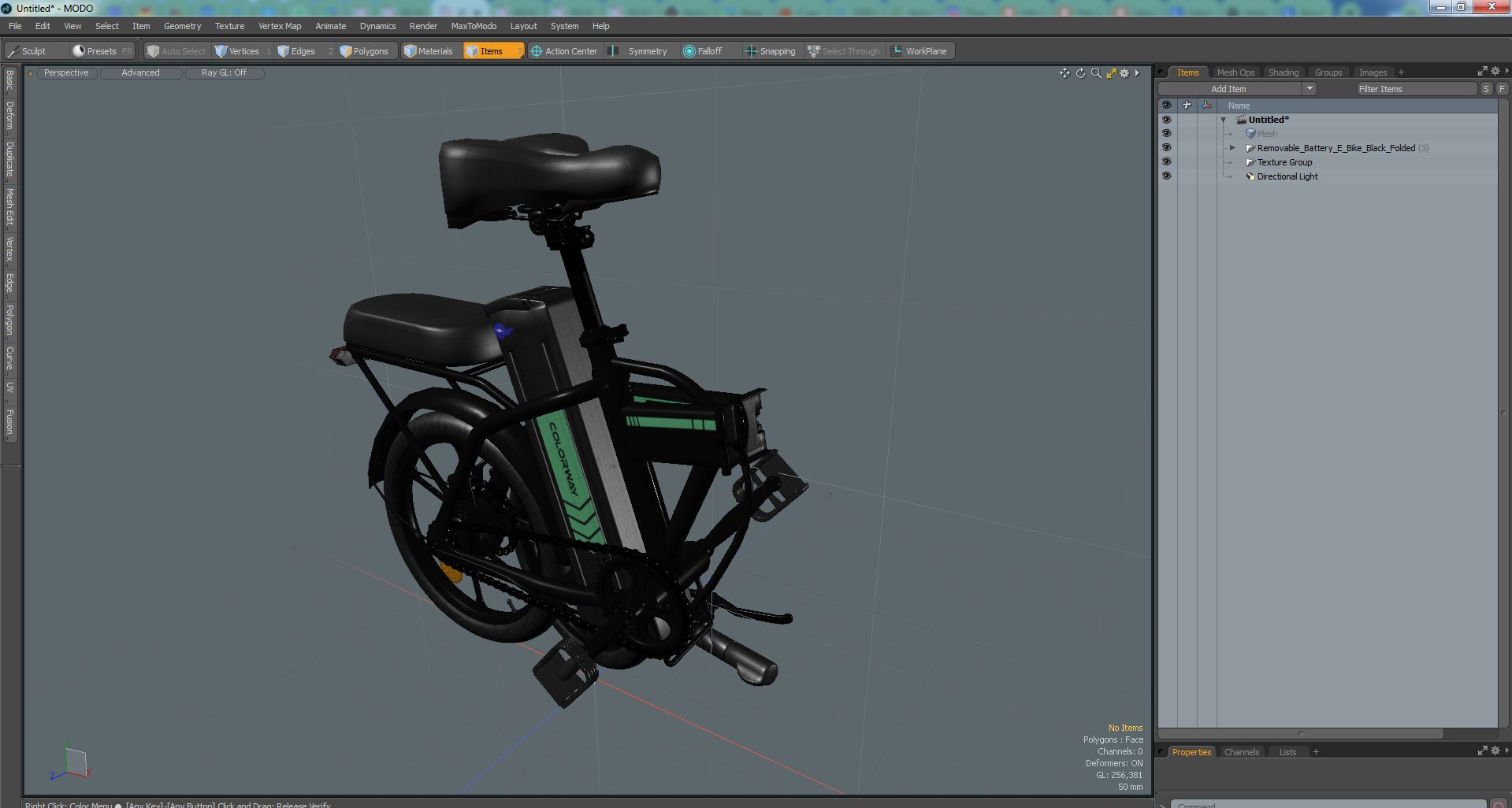The width and height of the screenshot is (1512, 808).
Task: Open the Ray GL: Off dropdown
Action: 225,72
